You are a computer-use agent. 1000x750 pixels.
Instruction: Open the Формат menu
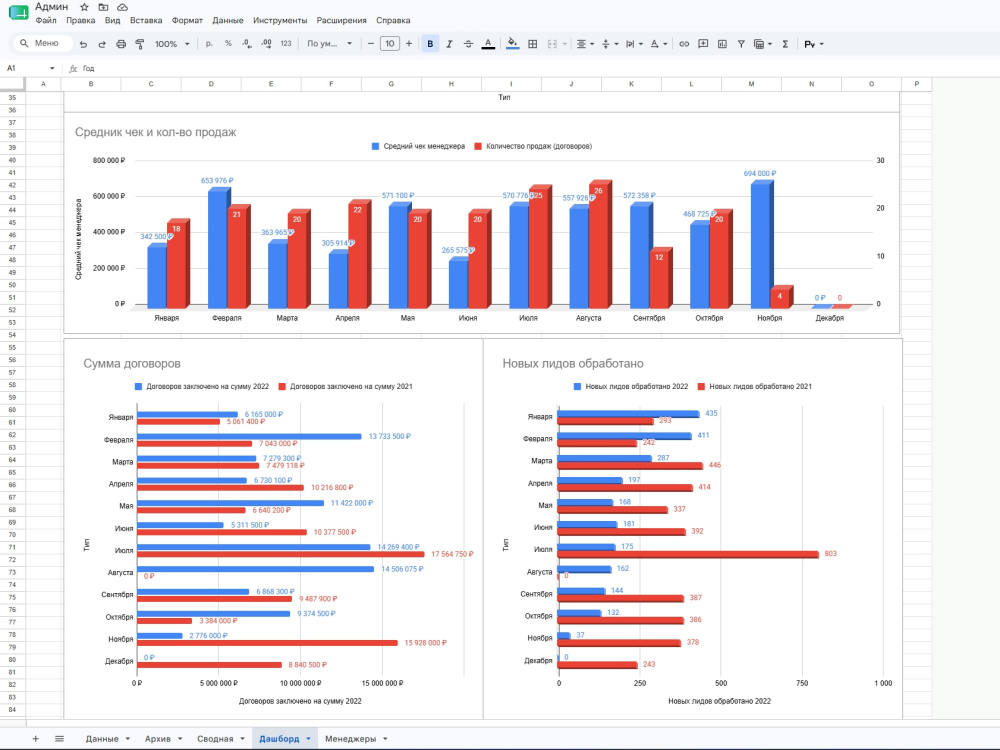(x=187, y=20)
